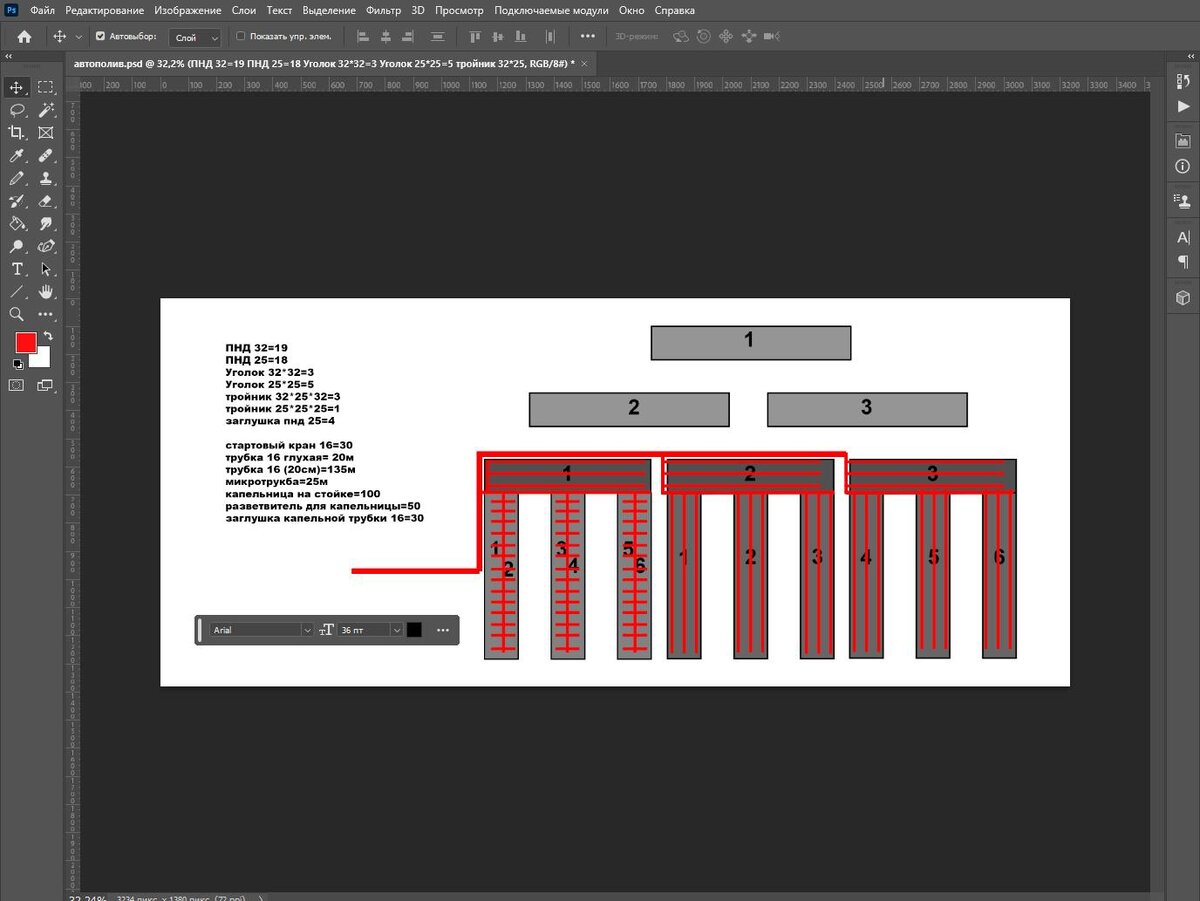Viewport: 1200px width, 901px height.
Task: Select the Pen tool
Action: (46, 246)
